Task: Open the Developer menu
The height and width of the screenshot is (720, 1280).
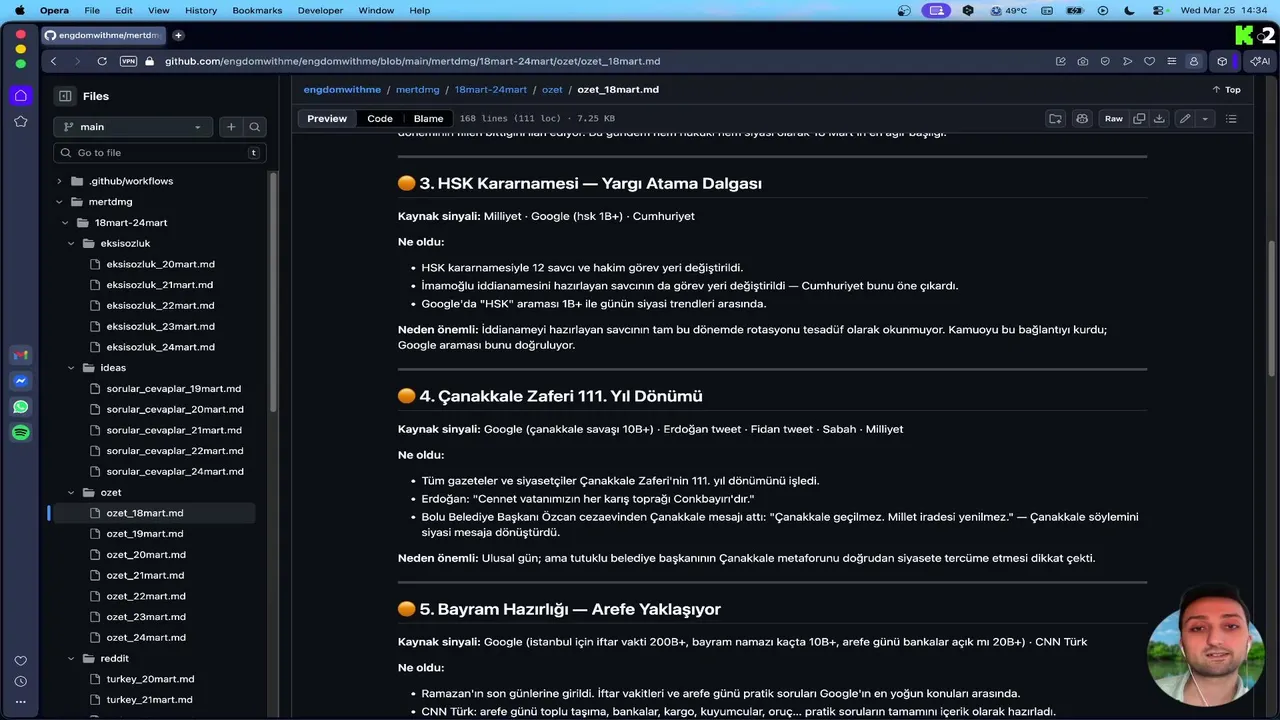Action: tap(320, 10)
